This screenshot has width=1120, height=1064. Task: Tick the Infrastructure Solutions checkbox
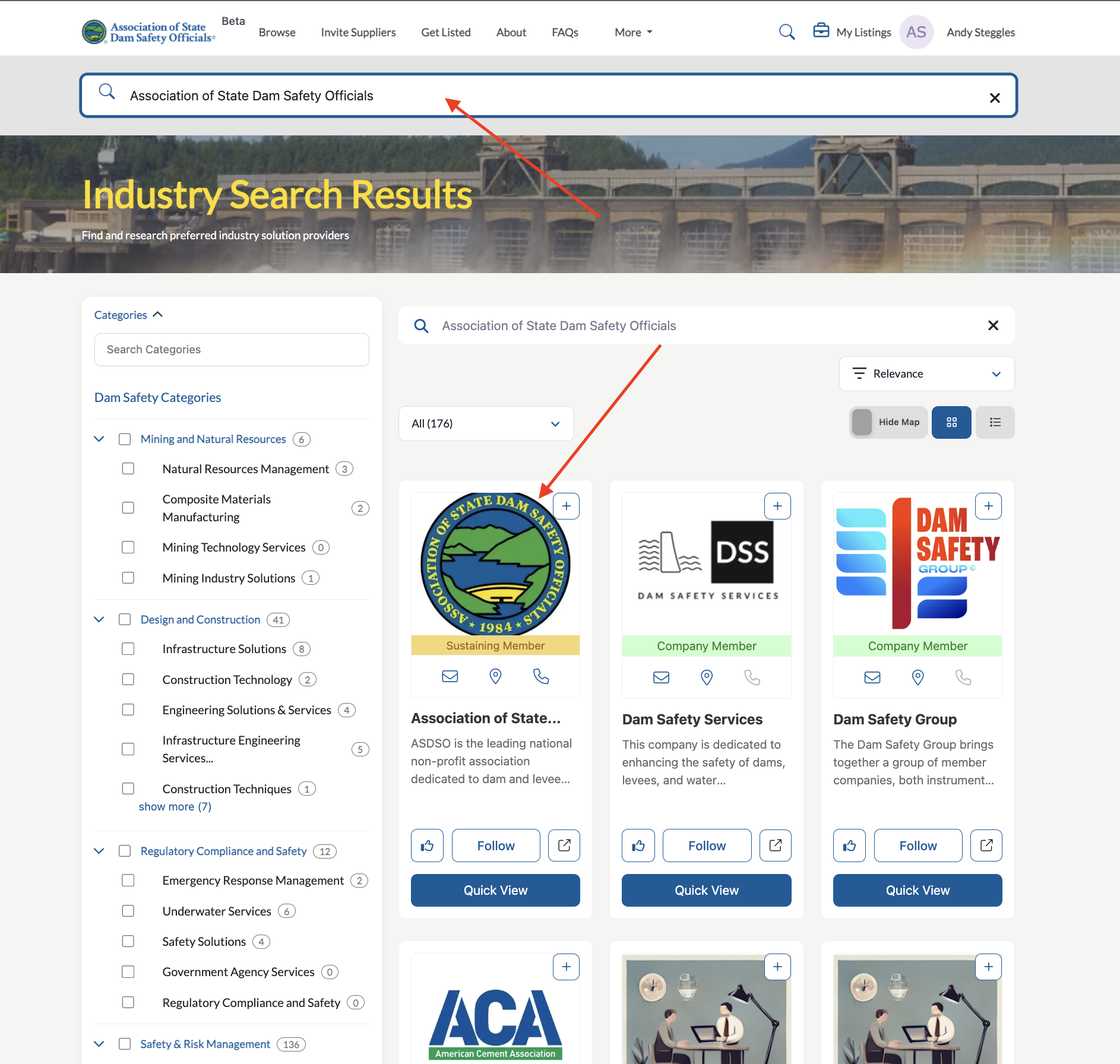point(128,649)
